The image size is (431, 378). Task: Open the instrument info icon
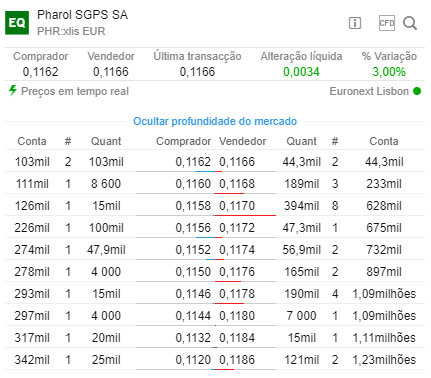pyautogui.click(x=355, y=23)
